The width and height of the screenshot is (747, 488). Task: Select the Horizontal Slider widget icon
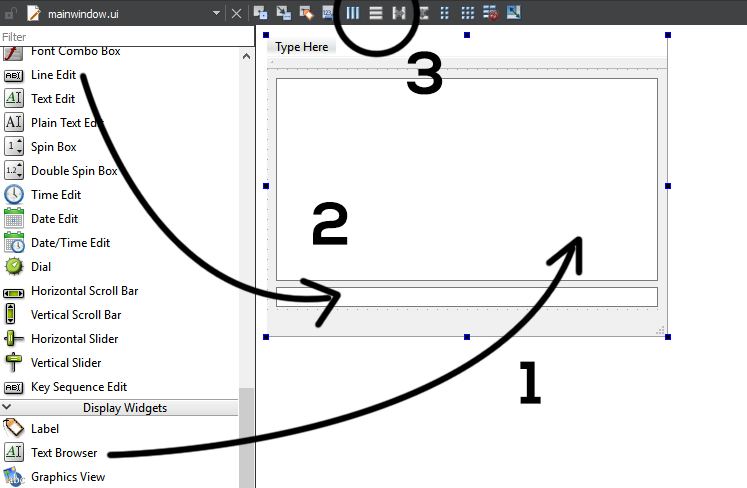click(13, 339)
